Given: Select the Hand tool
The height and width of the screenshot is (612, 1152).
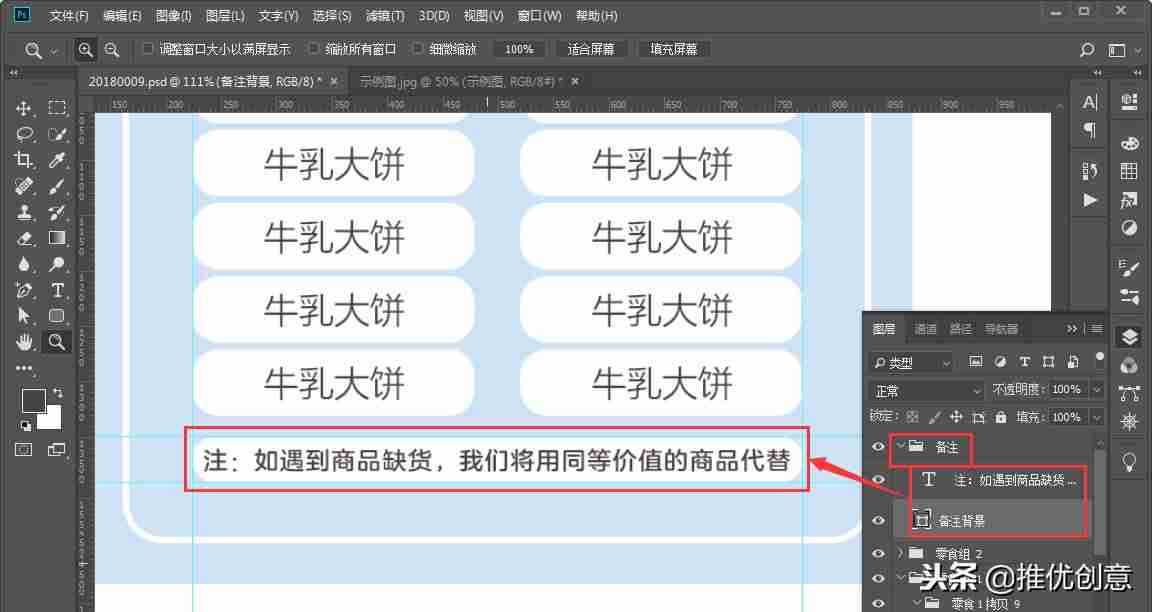Looking at the screenshot, I should coord(24,342).
